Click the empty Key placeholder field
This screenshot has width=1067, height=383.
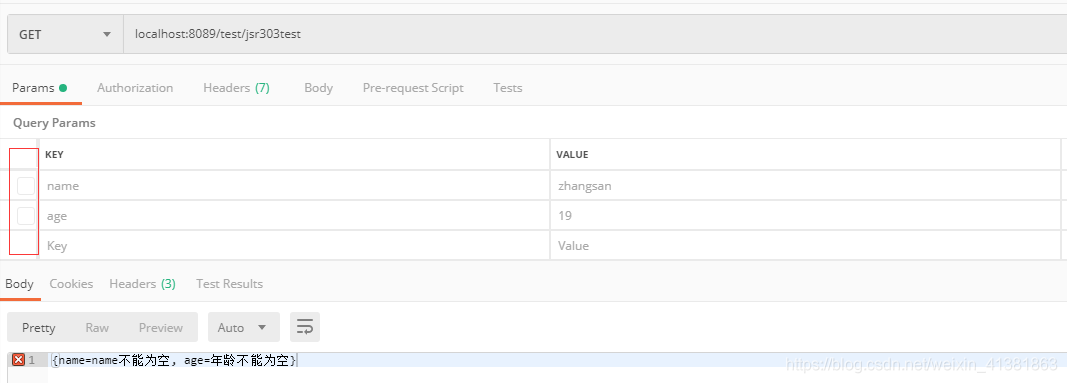pyautogui.click(x=294, y=246)
